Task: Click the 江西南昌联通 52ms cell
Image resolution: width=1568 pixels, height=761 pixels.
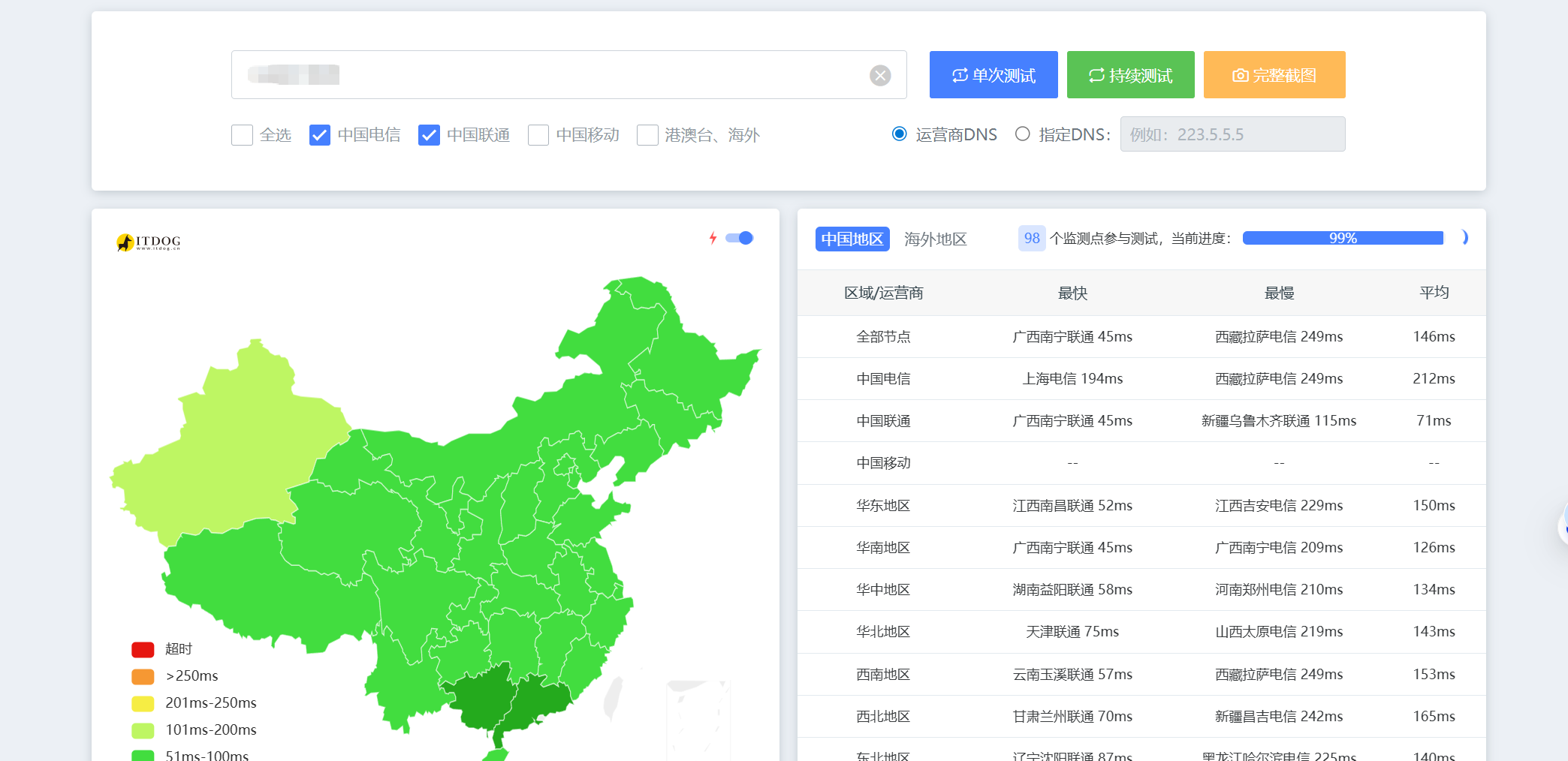Action: click(x=1072, y=506)
